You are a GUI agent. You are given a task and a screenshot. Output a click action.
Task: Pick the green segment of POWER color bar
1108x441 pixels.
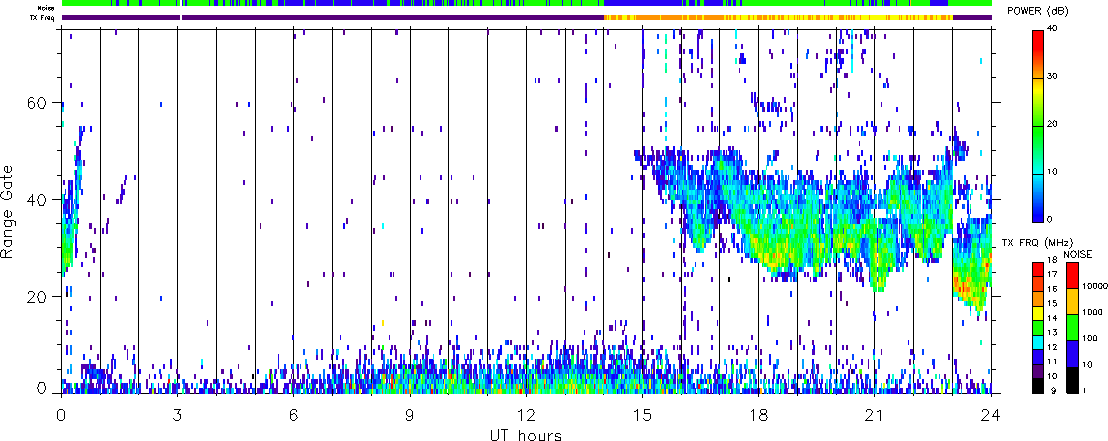(1038, 151)
